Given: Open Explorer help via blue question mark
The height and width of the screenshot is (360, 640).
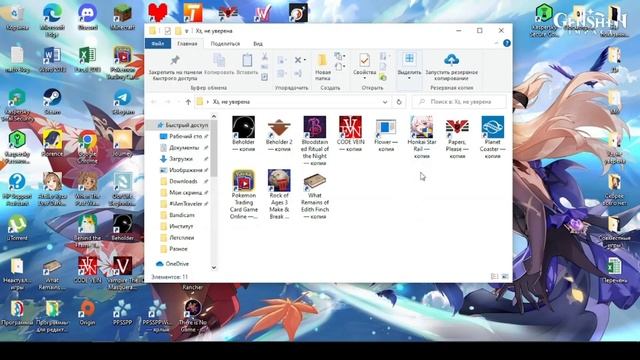Looking at the screenshot, I should point(507,43).
